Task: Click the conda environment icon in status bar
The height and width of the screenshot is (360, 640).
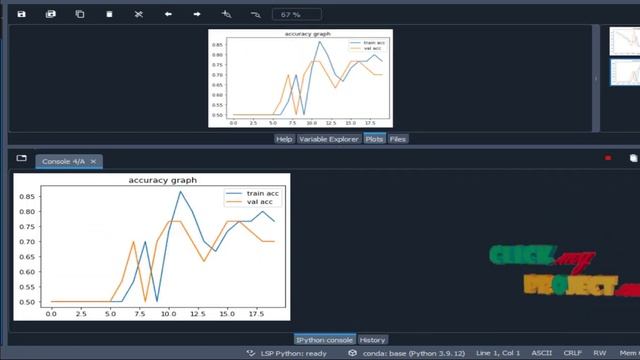Action: tap(353, 353)
